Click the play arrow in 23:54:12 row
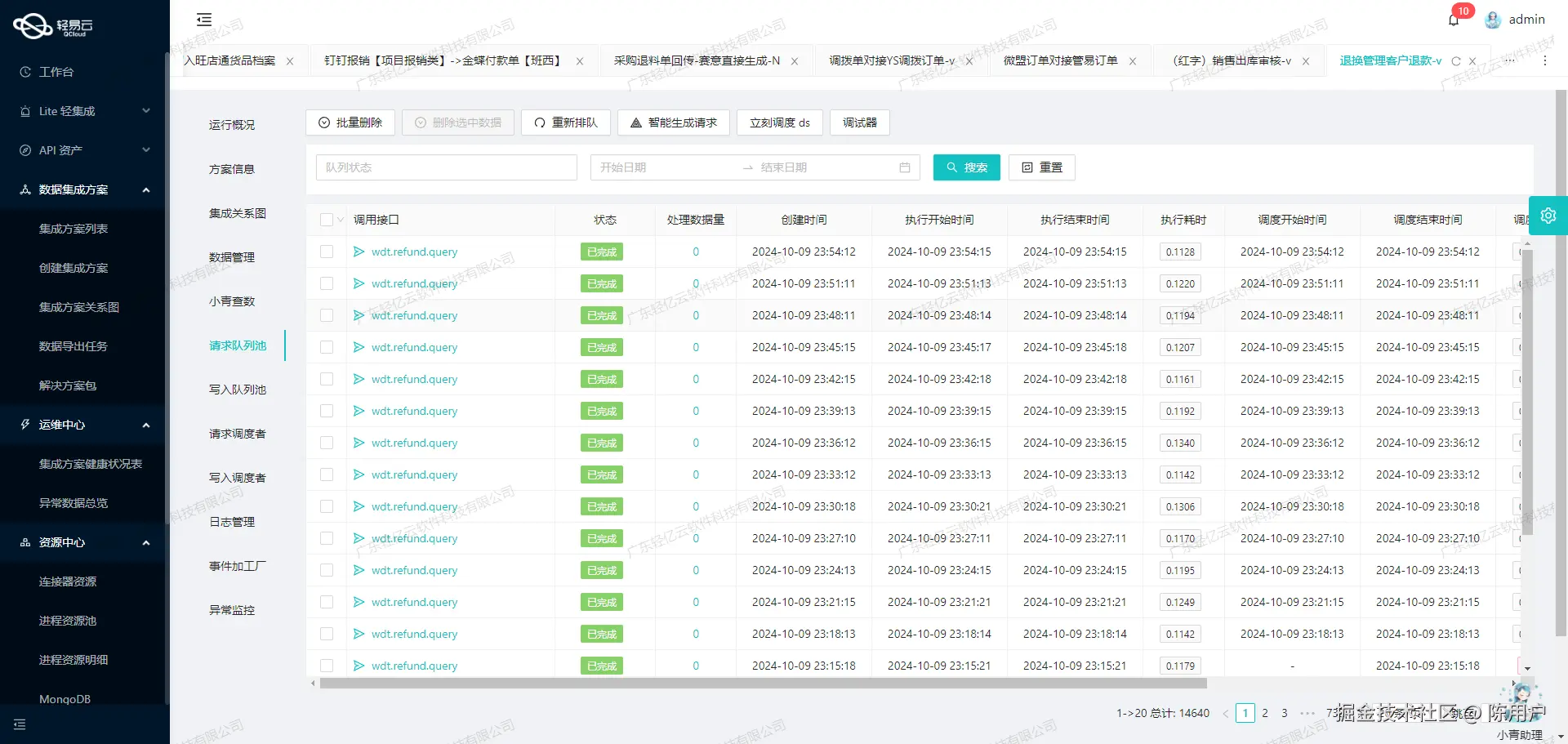 [359, 252]
